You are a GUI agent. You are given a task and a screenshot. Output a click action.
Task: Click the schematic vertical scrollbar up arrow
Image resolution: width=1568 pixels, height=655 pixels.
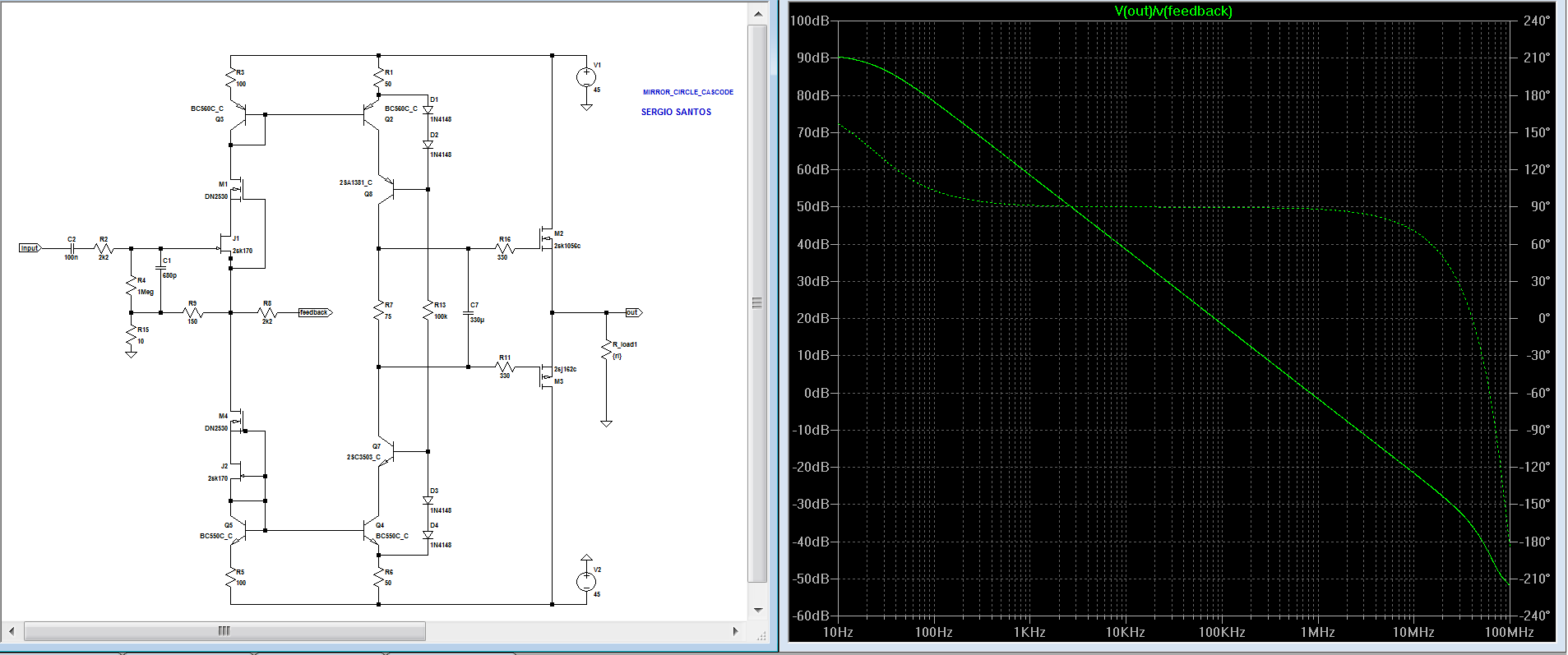click(757, 14)
